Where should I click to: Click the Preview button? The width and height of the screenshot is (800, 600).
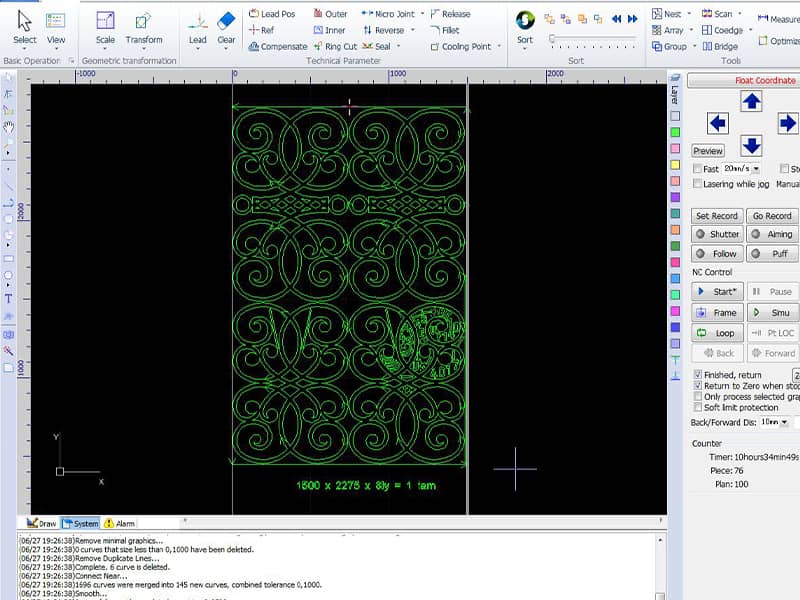pyautogui.click(x=708, y=151)
